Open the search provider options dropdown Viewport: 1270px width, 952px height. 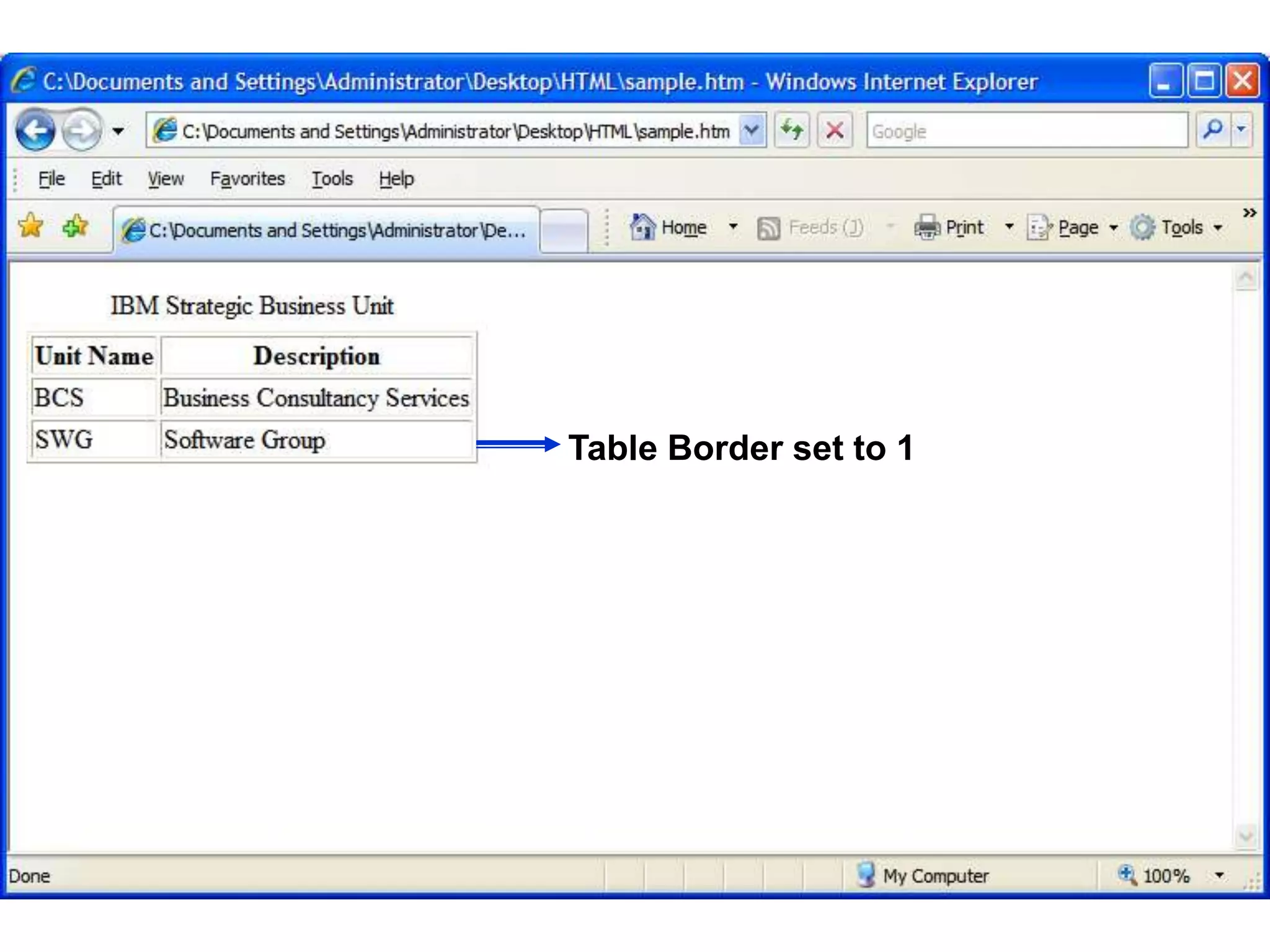pyautogui.click(x=1241, y=130)
